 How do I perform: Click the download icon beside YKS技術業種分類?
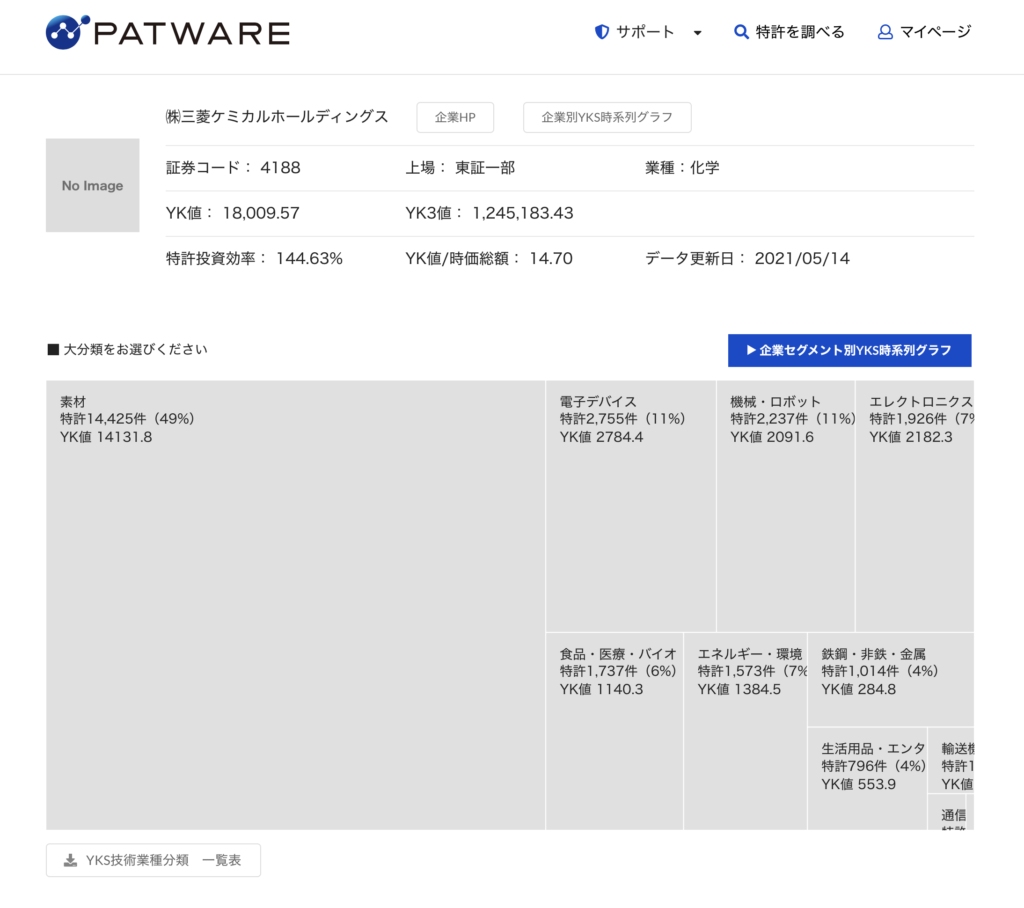[70, 860]
